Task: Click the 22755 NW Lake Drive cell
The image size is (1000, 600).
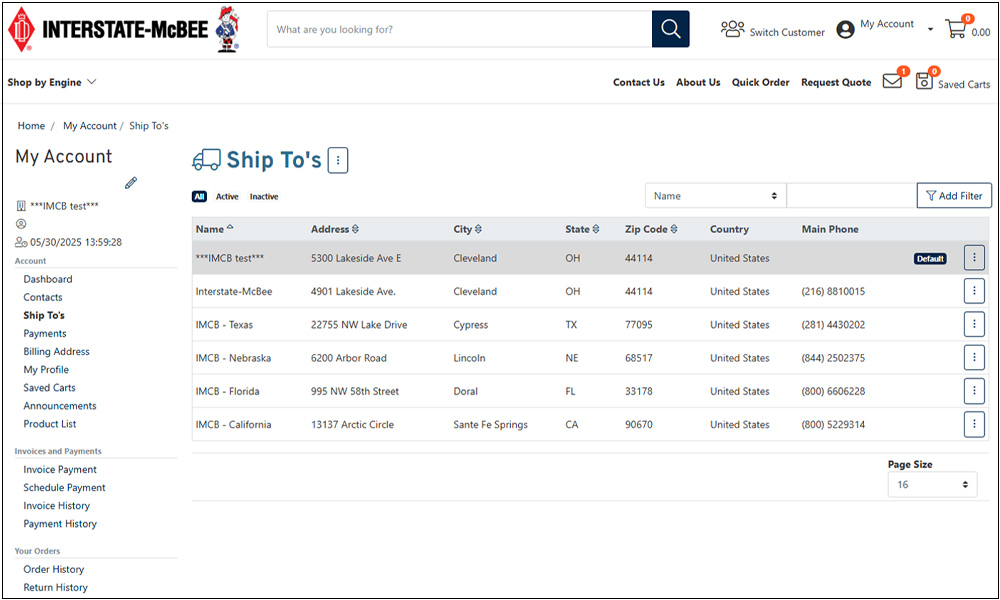Action: pyautogui.click(x=359, y=325)
